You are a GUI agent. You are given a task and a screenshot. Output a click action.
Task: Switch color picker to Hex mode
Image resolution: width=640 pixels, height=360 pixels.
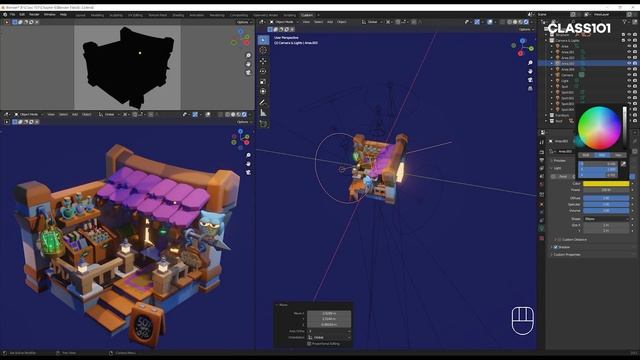pyautogui.click(x=618, y=155)
